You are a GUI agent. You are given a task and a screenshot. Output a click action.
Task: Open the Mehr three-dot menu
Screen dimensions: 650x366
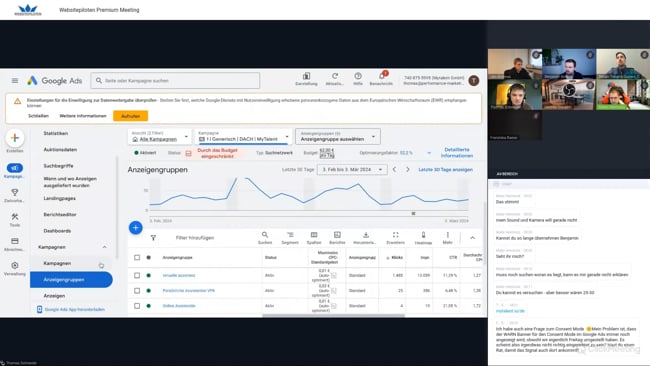pyautogui.click(x=448, y=235)
